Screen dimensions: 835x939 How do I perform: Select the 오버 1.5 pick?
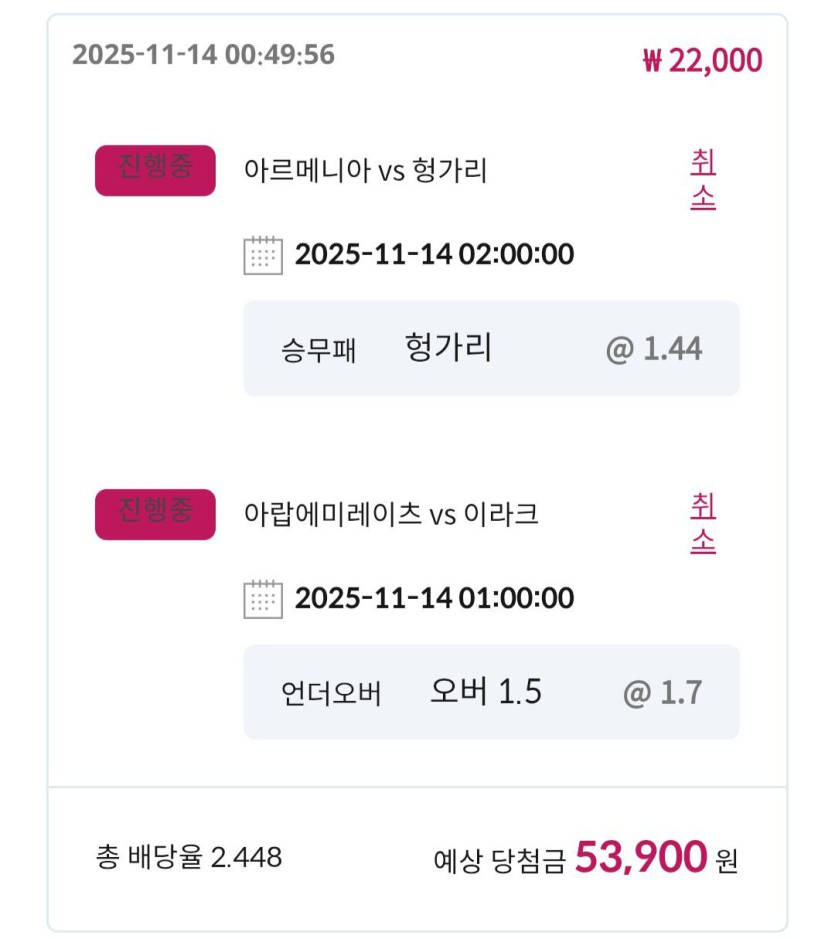(x=486, y=692)
